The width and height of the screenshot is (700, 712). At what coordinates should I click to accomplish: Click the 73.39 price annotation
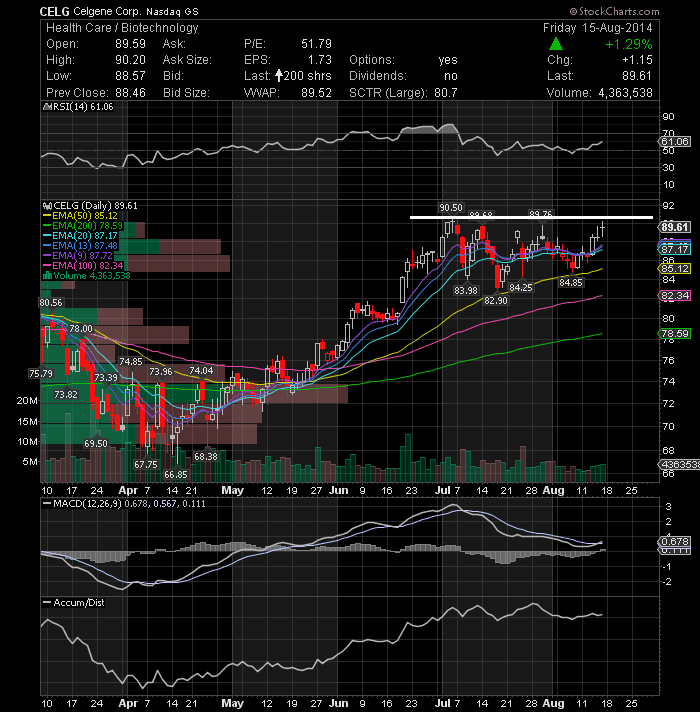(x=106, y=377)
